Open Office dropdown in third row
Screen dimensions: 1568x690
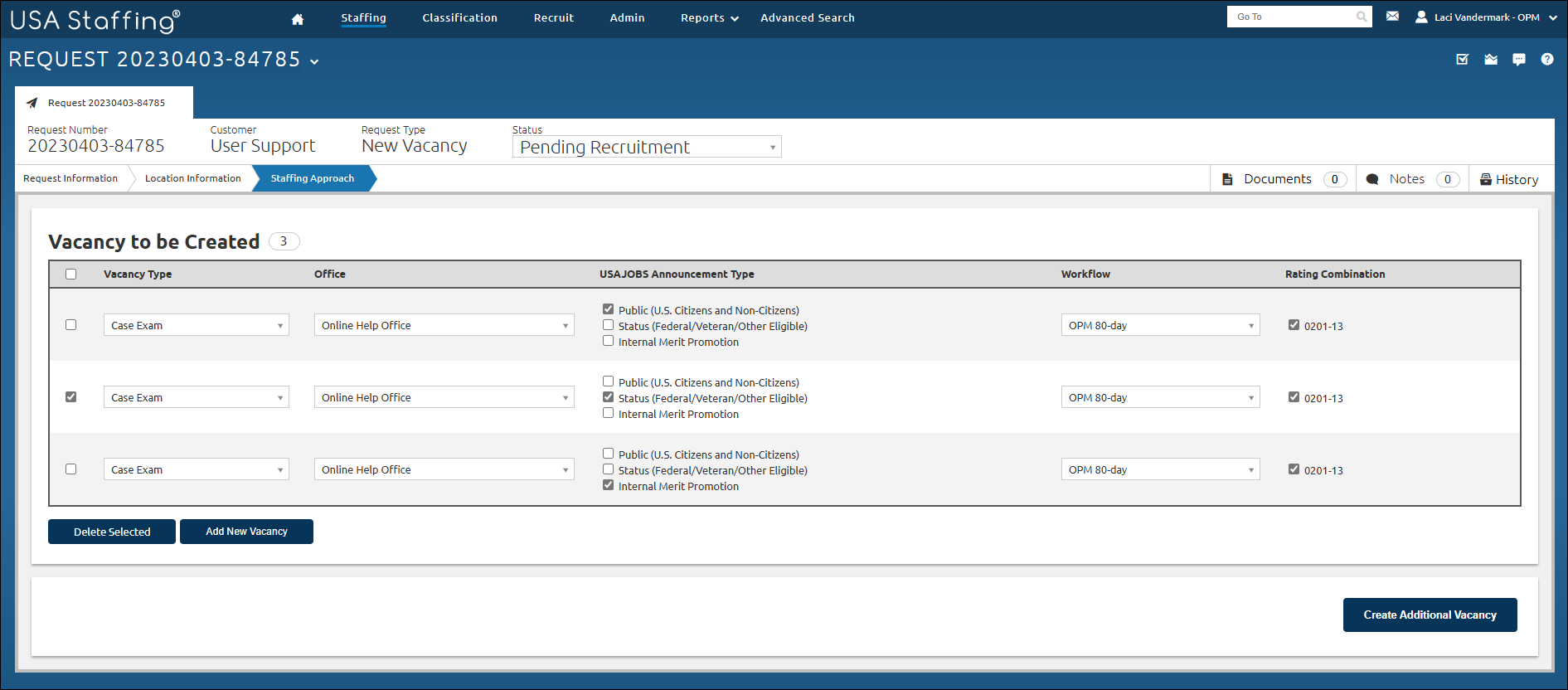(444, 469)
